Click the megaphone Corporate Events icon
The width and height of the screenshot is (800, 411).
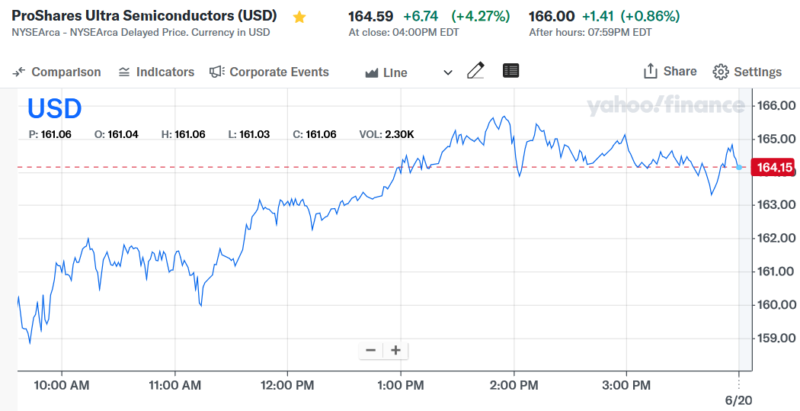(216, 72)
